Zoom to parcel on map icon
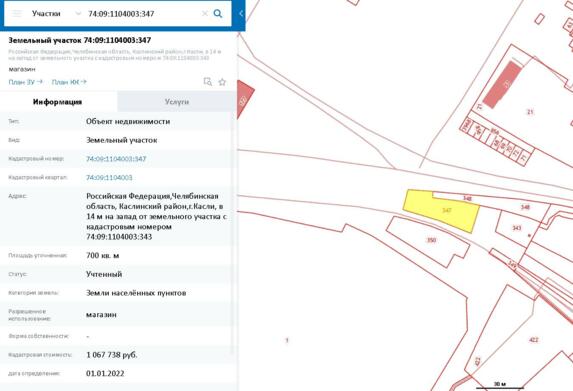 [x=208, y=82]
